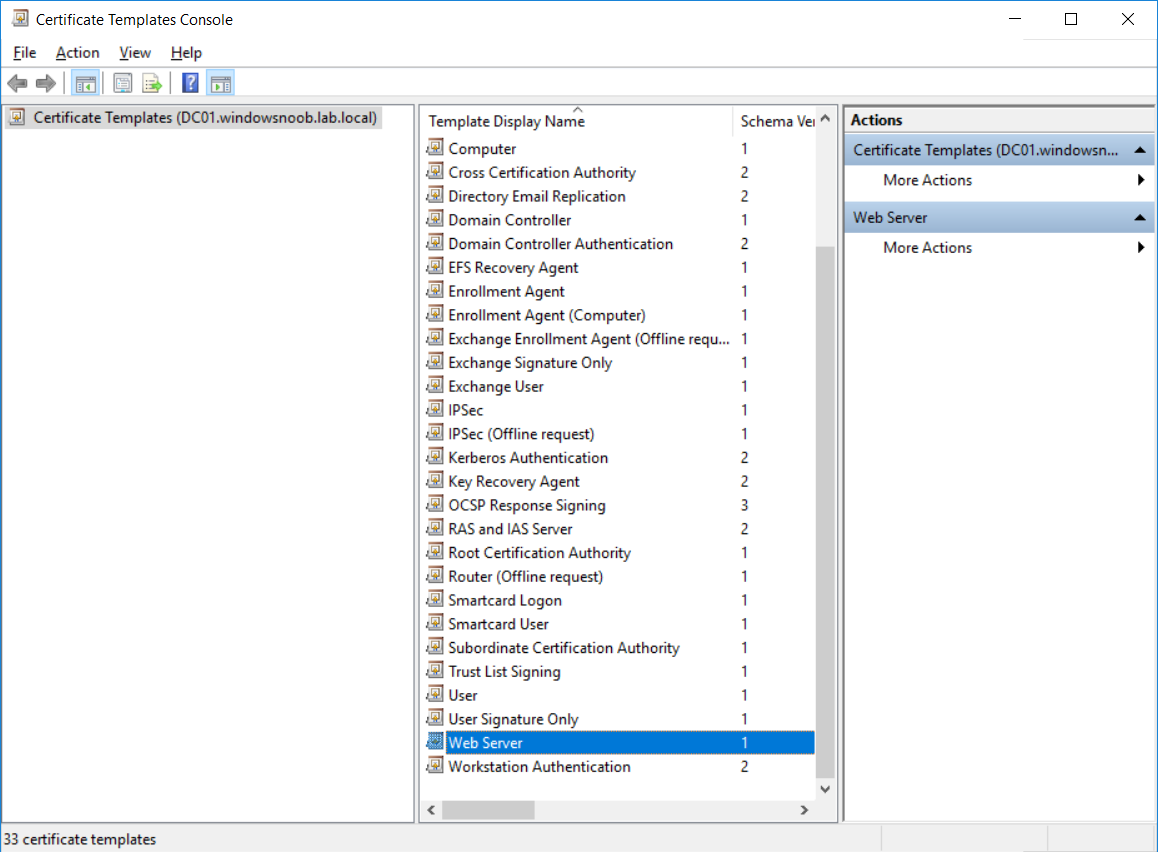Open Help via the question mark icon
This screenshot has width=1158, height=852.
coord(190,83)
